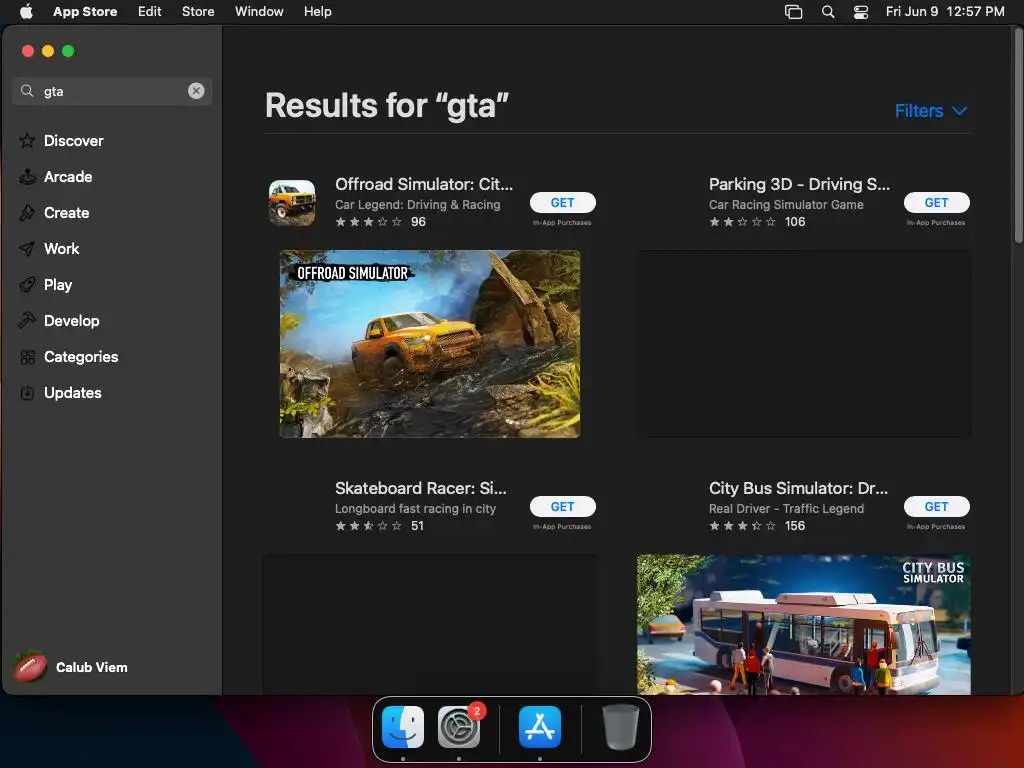Screen dimensions: 1024x768
Task: Open the Arcade joystick icon
Action: (27, 176)
